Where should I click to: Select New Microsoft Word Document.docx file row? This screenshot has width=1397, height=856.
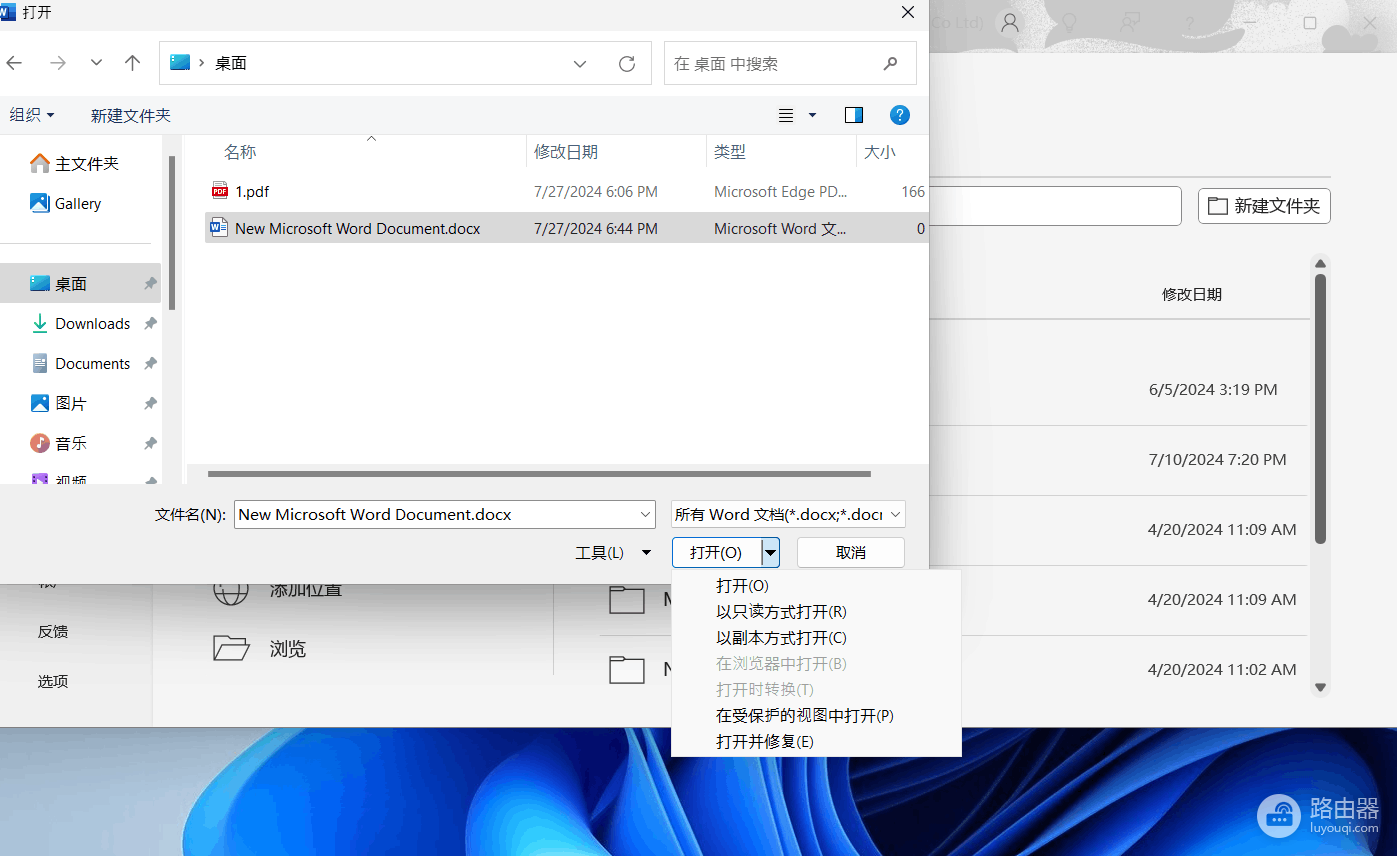[566, 228]
